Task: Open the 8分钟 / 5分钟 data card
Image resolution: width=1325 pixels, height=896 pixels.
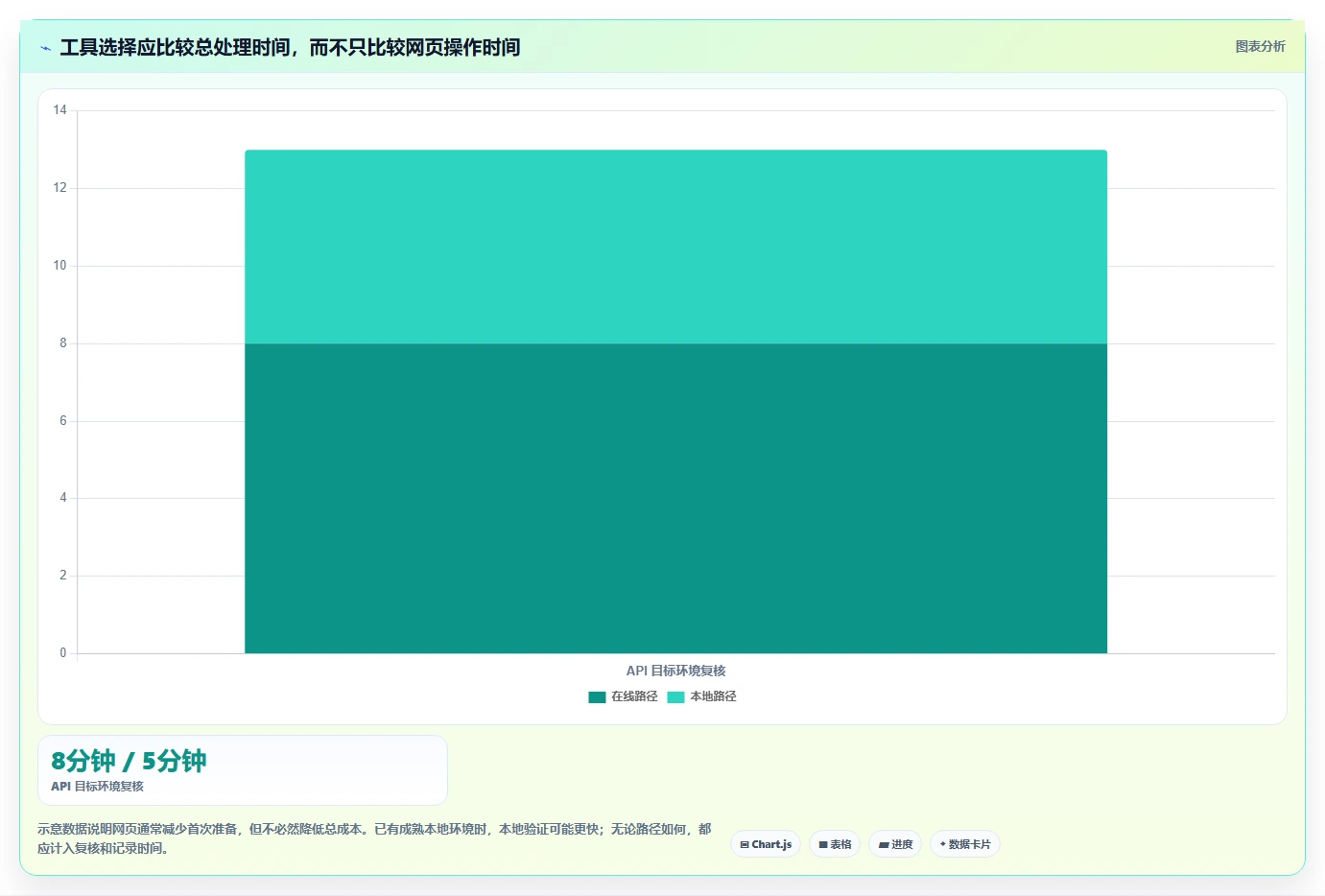Action: click(243, 770)
